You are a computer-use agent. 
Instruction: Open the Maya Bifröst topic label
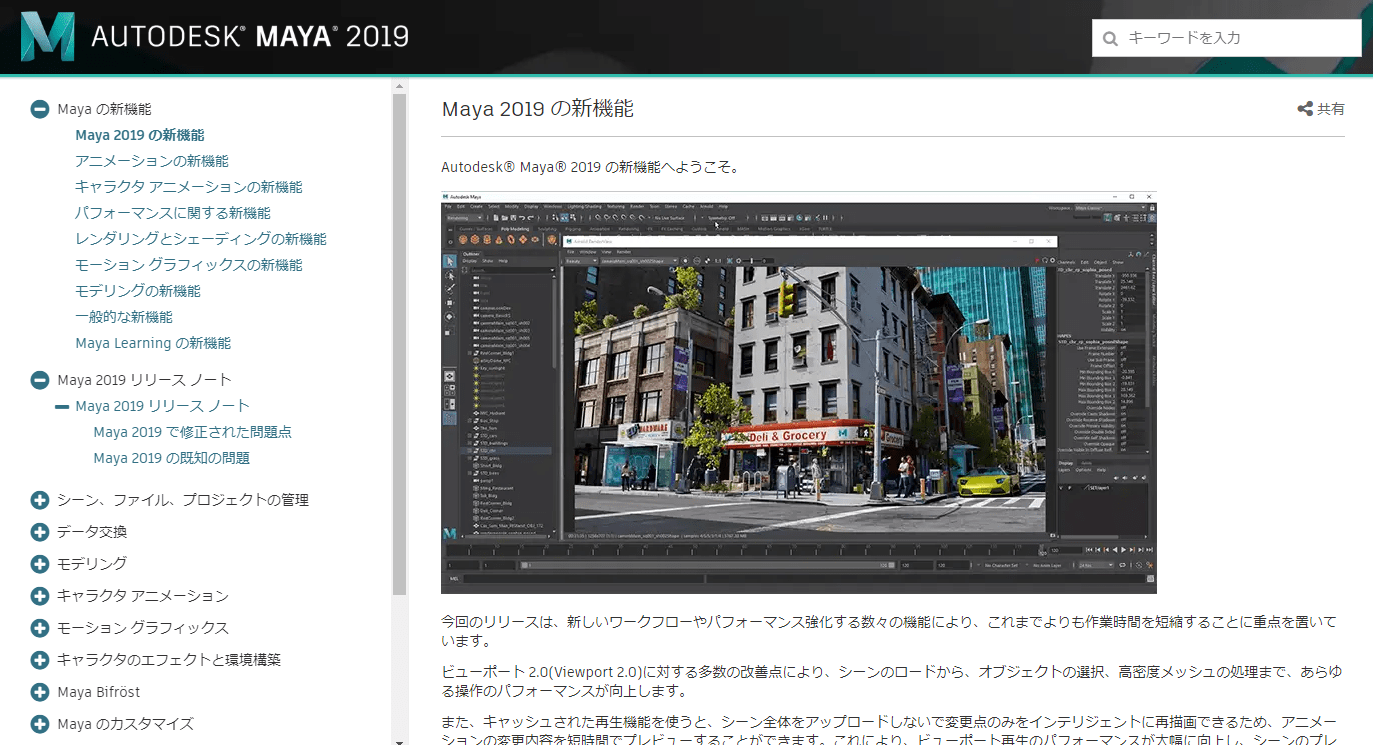pos(99,692)
